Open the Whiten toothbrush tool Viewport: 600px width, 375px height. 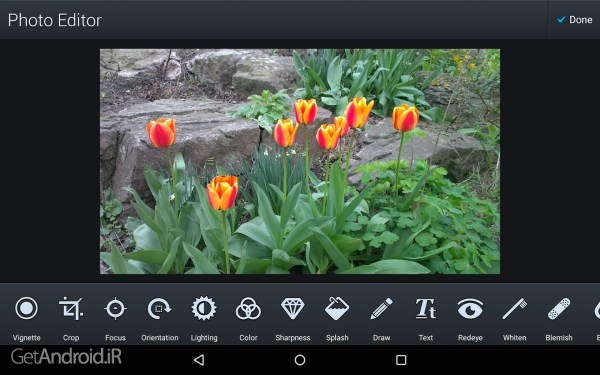point(515,308)
